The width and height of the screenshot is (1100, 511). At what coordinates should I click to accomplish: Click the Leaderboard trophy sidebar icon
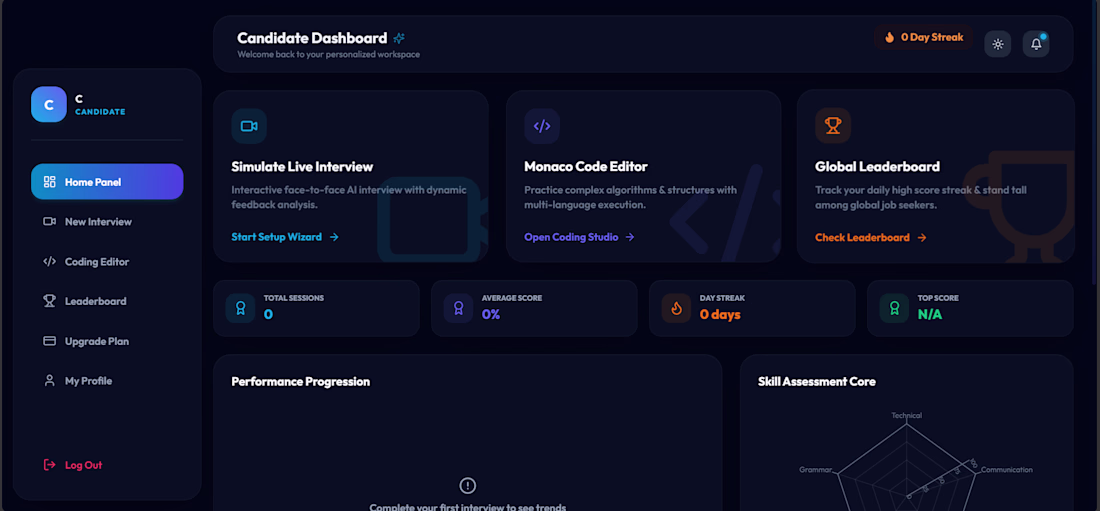pos(49,301)
